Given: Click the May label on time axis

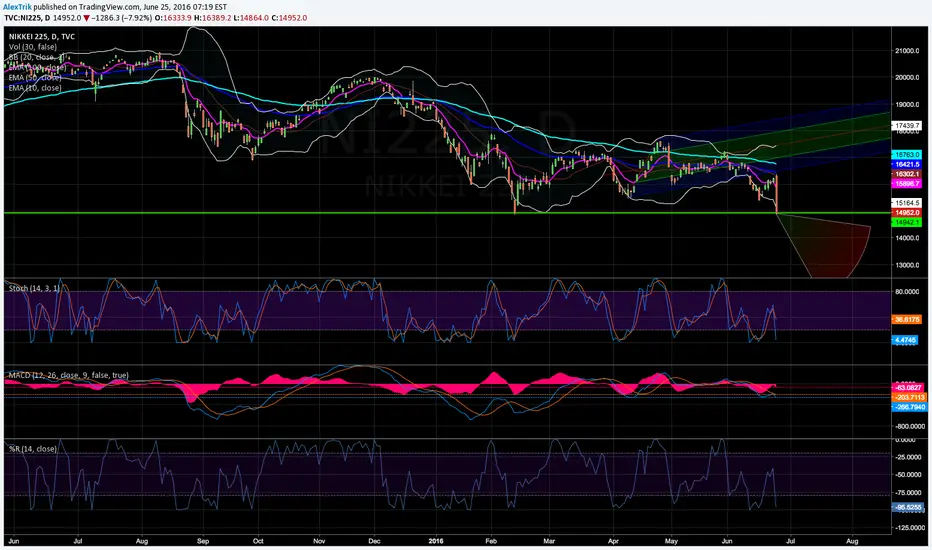Looking at the screenshot, I should (x=671, y=541).
